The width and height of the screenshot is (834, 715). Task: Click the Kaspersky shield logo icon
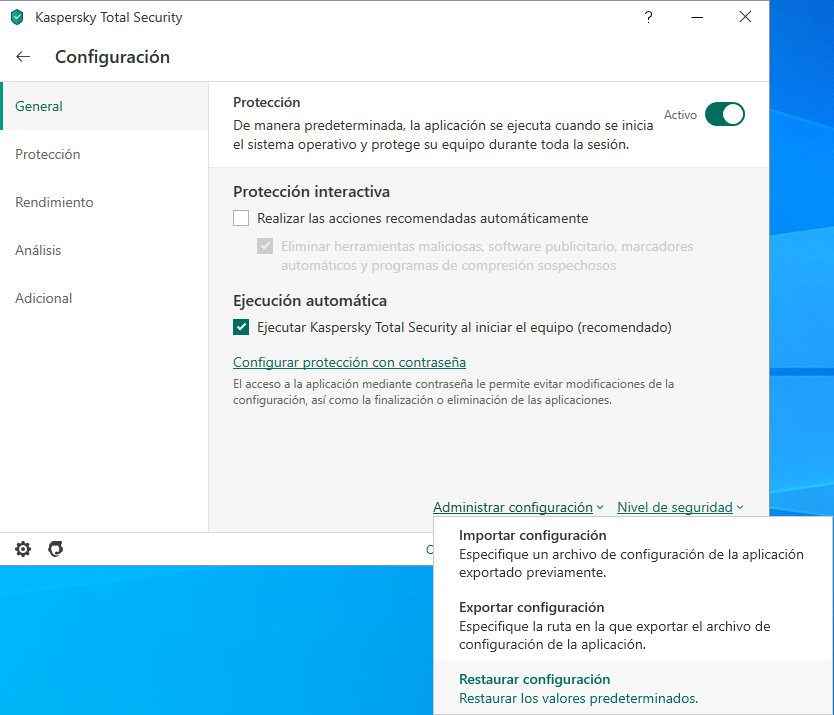point(17,17)
